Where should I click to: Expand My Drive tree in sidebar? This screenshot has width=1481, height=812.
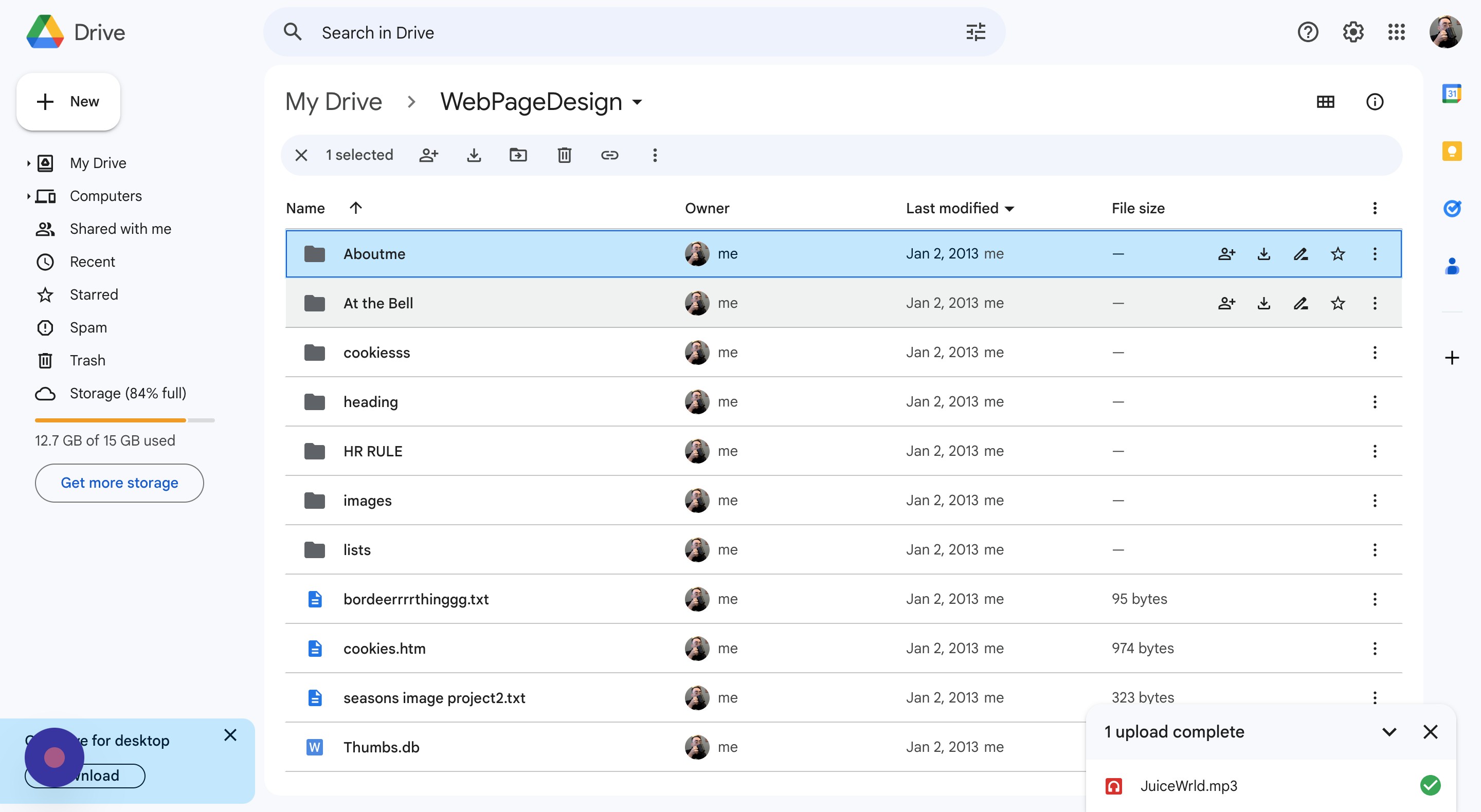pos(28,164)
